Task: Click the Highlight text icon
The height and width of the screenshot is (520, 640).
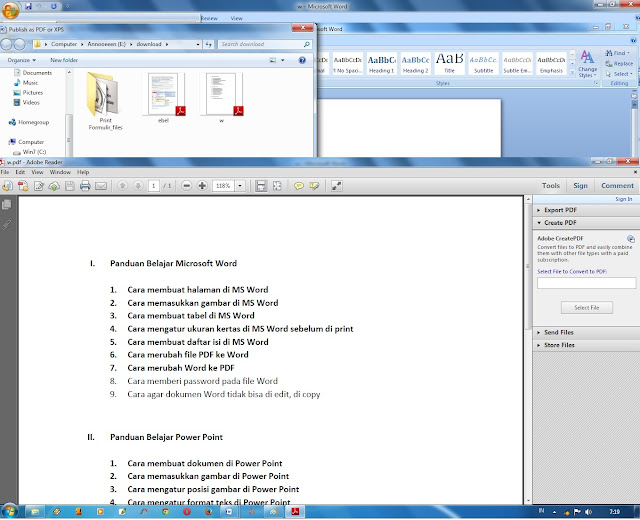Action: (x=314, y=186)
